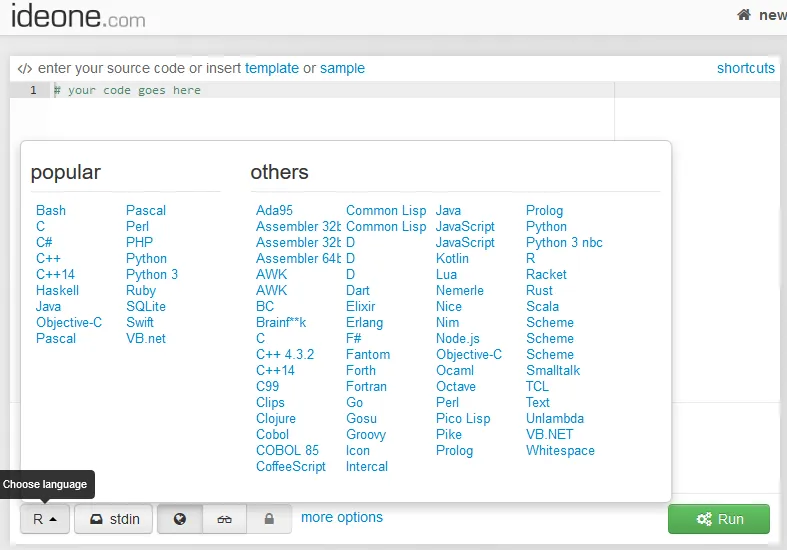This screenshot has width=787, height=550.
Task: Choose C++ from popular languages
Action: tap(48, 258)
